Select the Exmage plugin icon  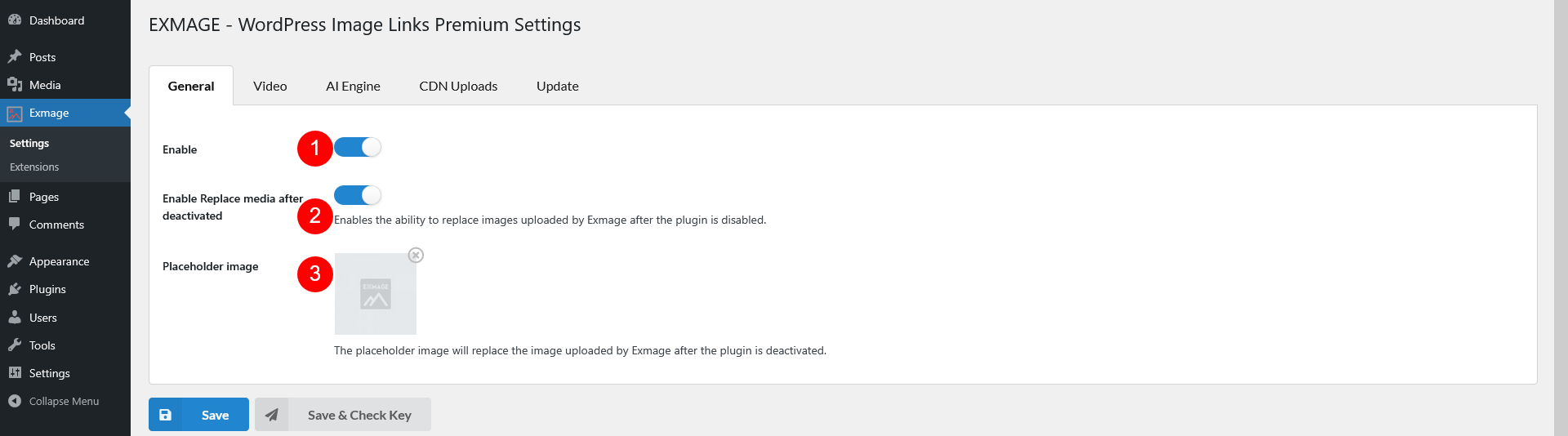coord(15,113)
